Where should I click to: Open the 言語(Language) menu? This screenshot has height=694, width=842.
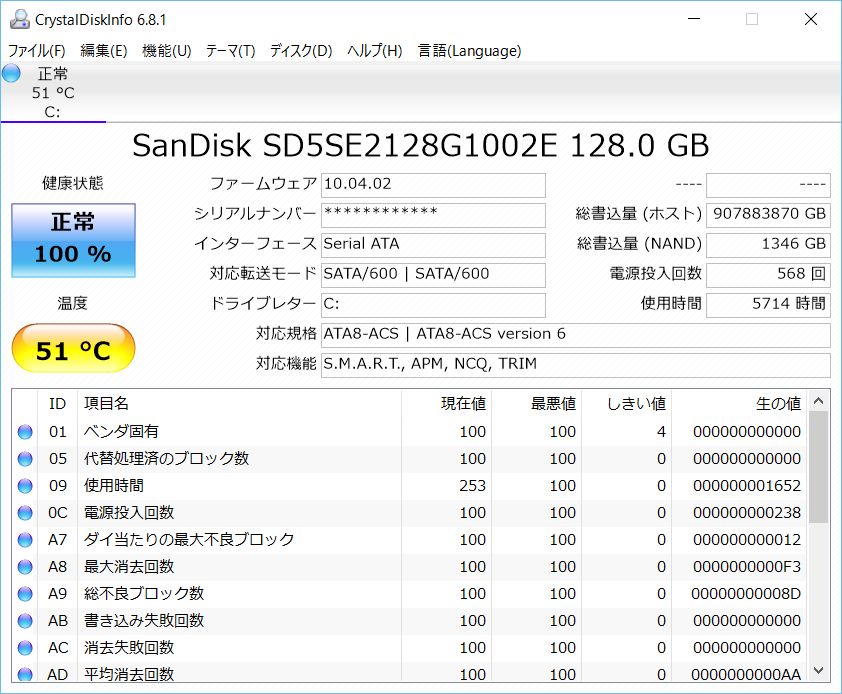click(x=469, y=51)
